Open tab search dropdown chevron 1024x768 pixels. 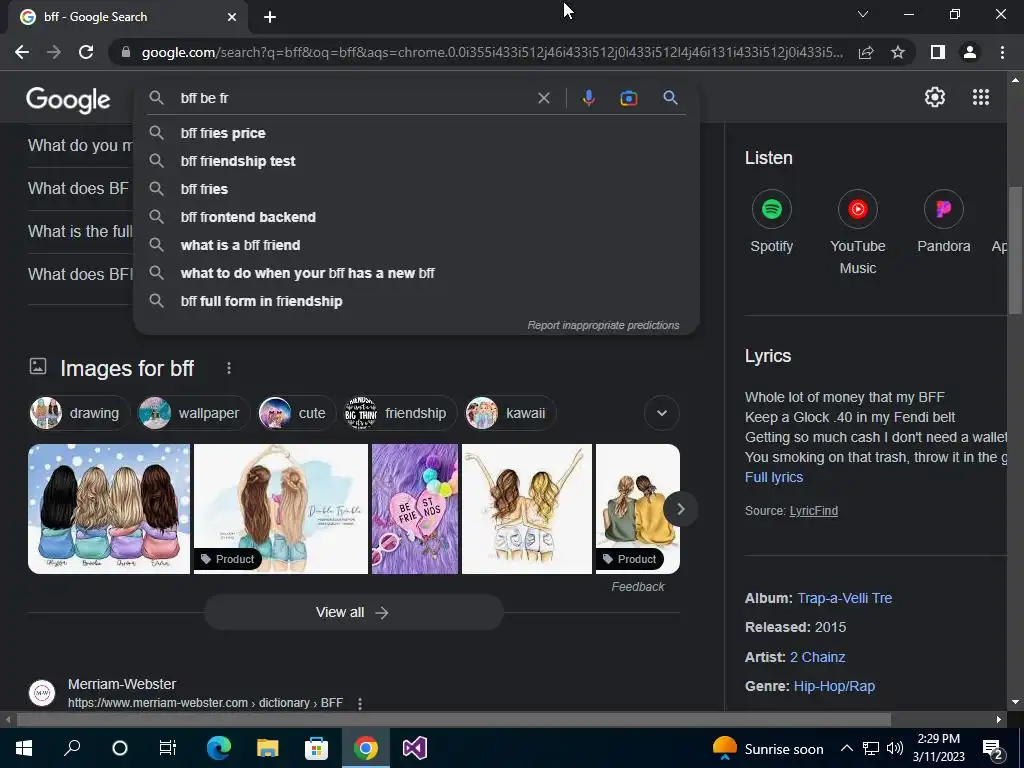pyautogui.click(x=863, y=14)
